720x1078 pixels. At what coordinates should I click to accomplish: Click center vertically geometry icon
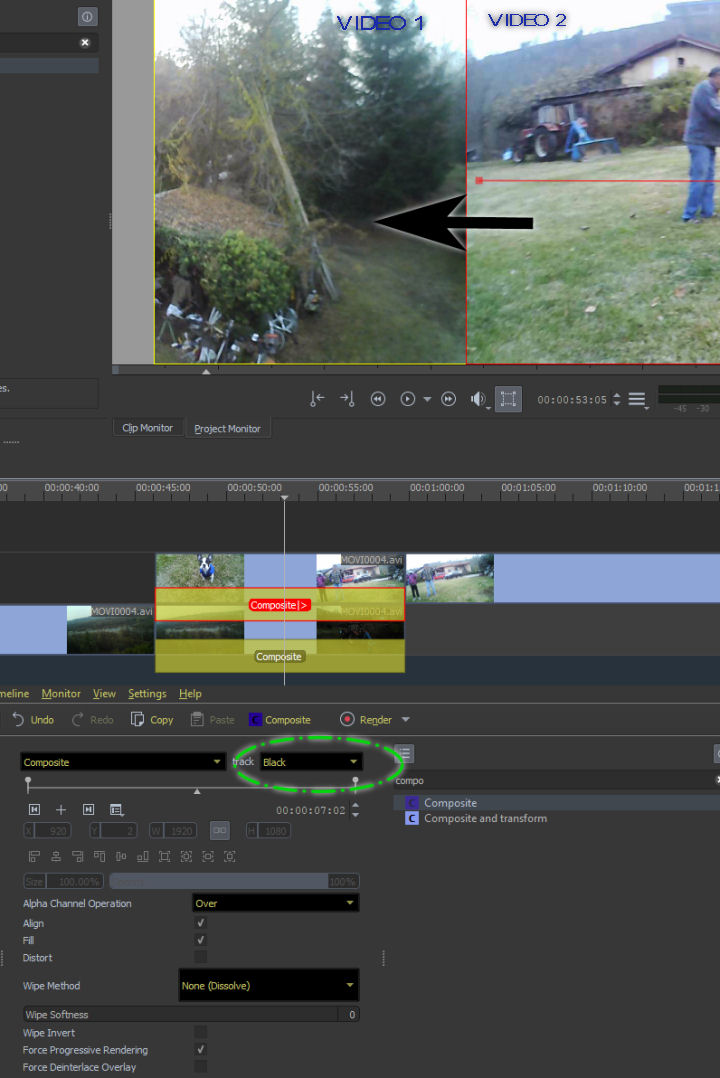[x=121, y=856]
